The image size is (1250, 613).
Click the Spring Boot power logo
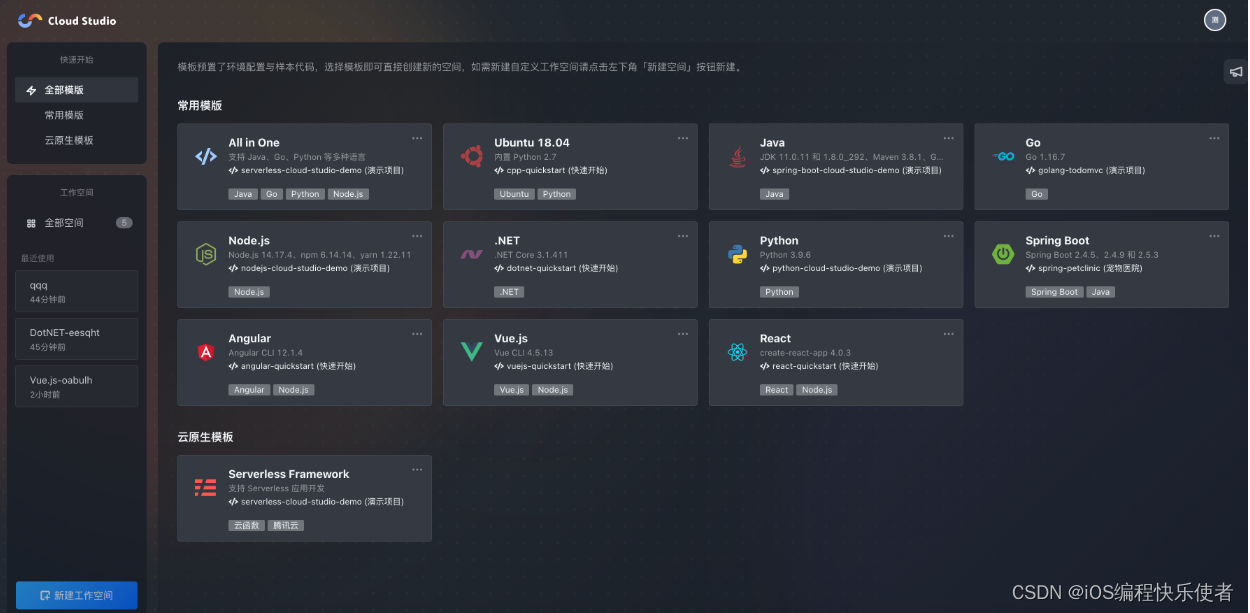point(1003,254)
